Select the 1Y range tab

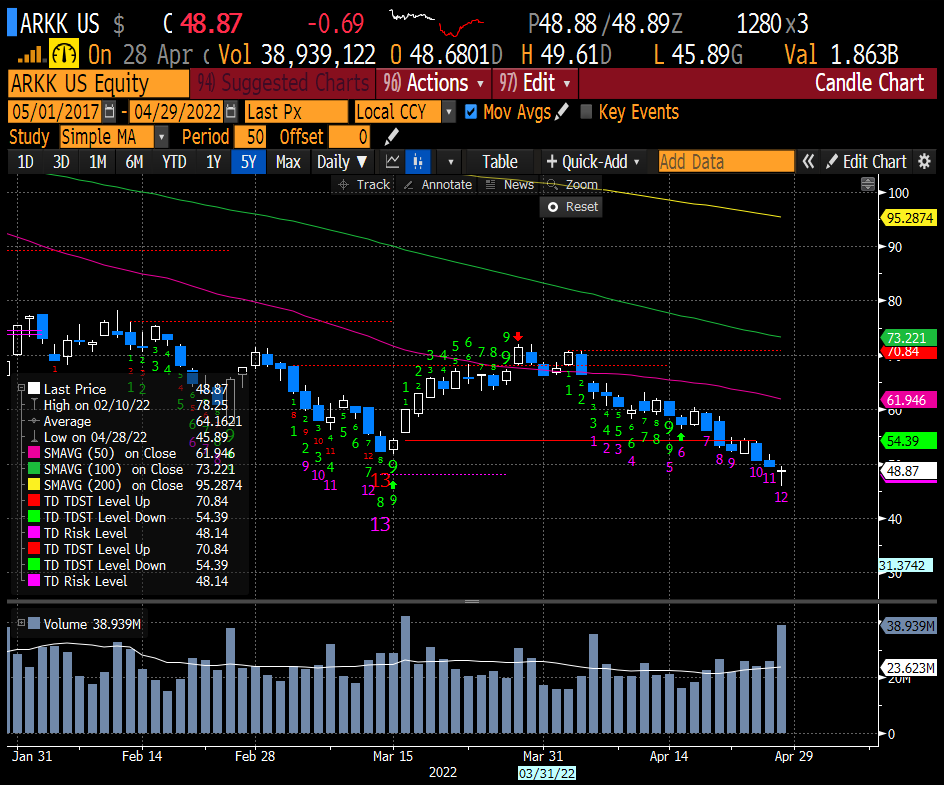[214, 162]
